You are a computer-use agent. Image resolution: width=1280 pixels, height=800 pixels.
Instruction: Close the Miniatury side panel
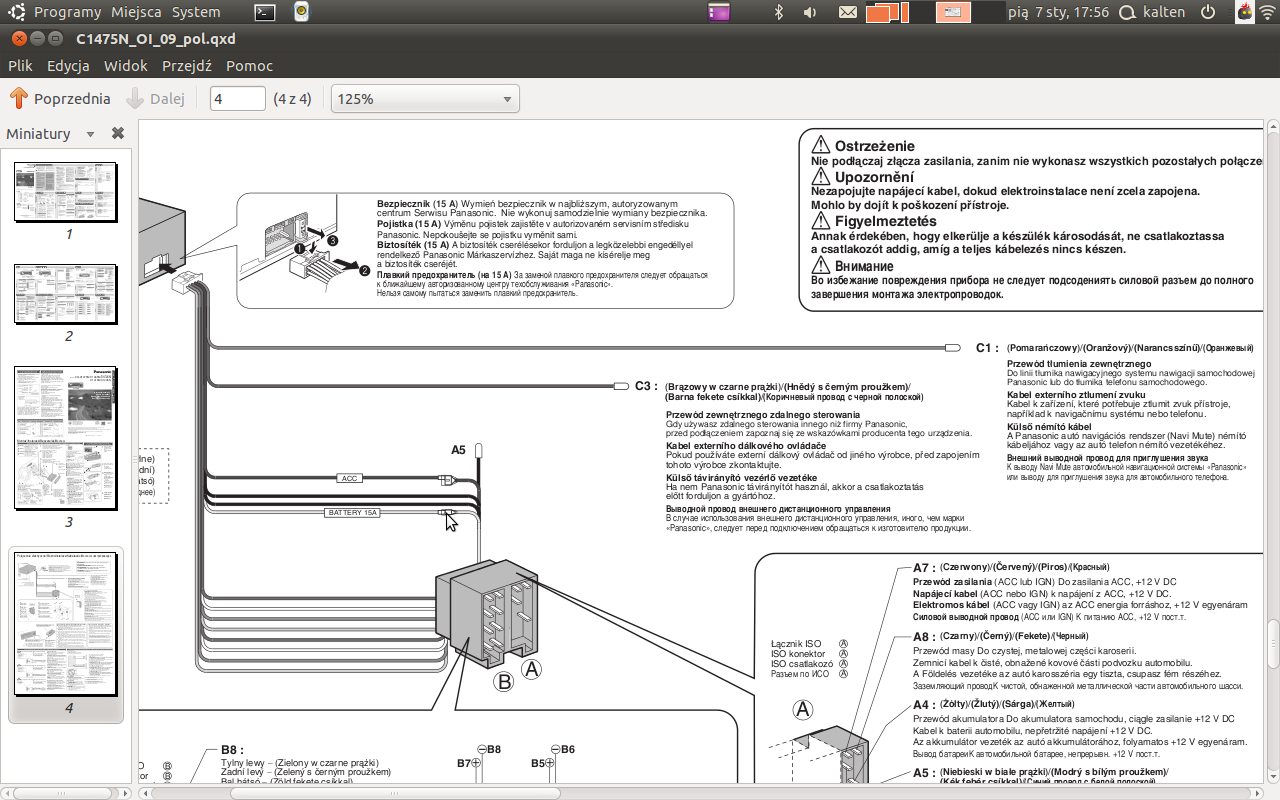tap(118, 133)
